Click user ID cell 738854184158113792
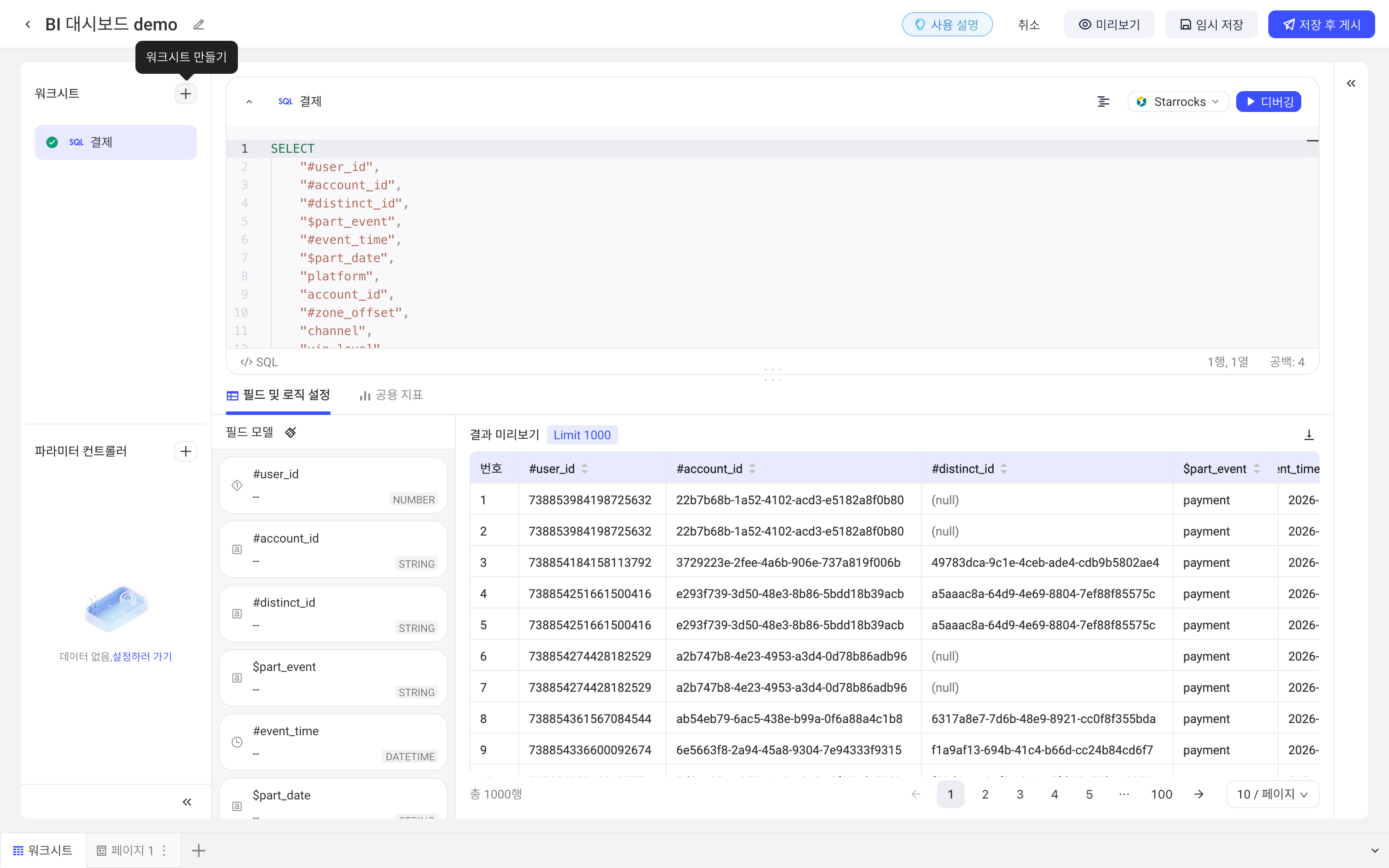1389x868 pixels. pos(590,562)
